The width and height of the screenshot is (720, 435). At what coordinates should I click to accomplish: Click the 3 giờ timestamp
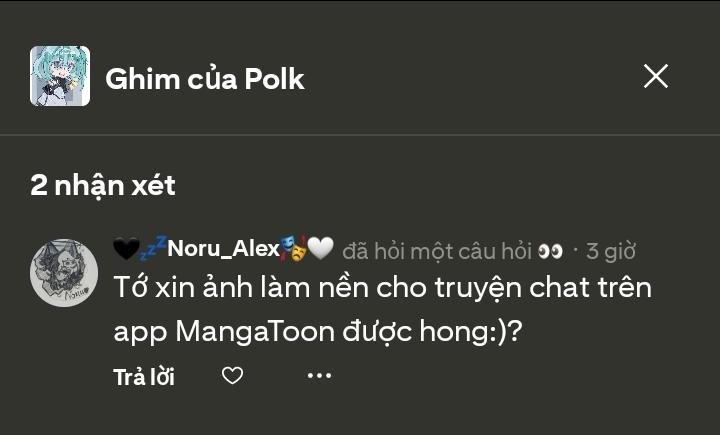point(610,251)
